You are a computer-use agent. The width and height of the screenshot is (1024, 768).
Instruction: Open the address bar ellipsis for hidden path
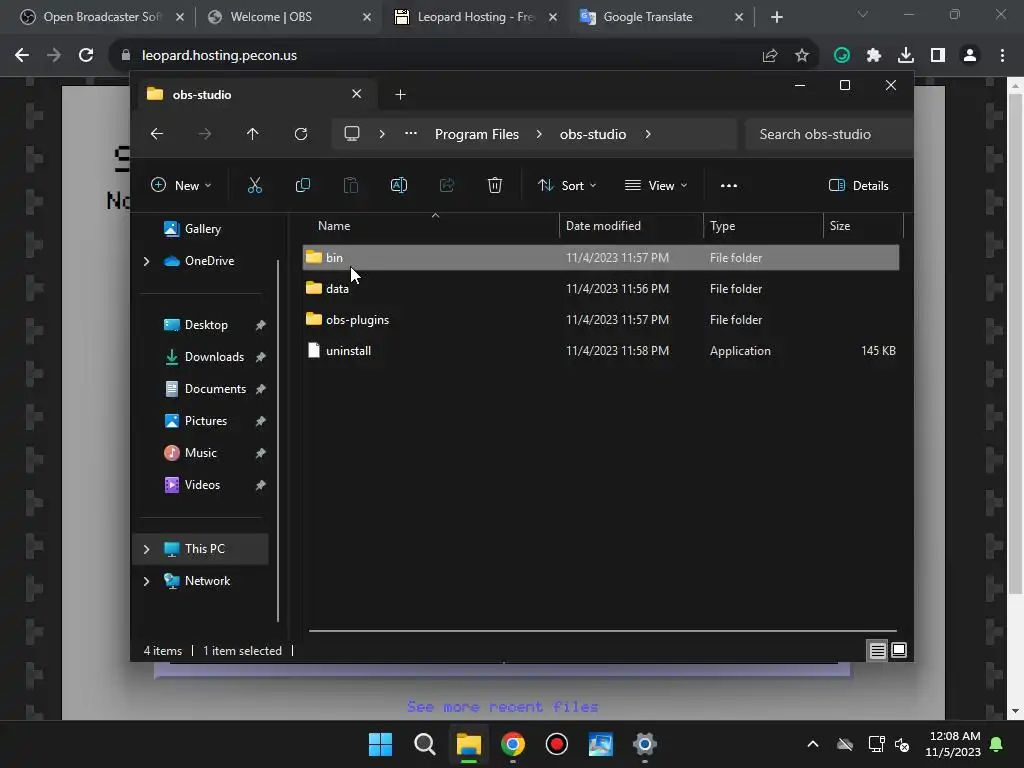[411, 133]
